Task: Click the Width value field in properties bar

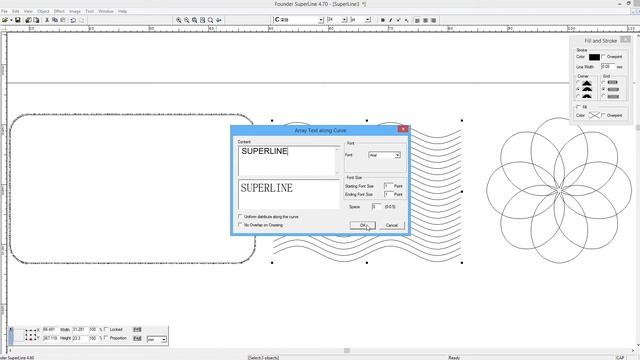Action: 80,329
